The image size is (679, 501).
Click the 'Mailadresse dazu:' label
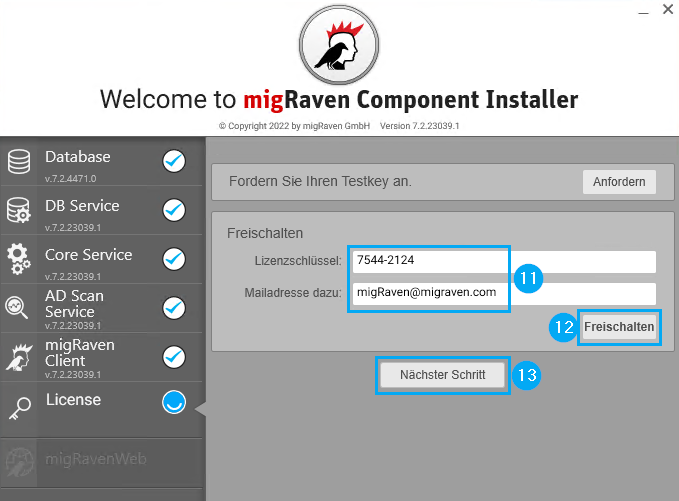(293, 293)
